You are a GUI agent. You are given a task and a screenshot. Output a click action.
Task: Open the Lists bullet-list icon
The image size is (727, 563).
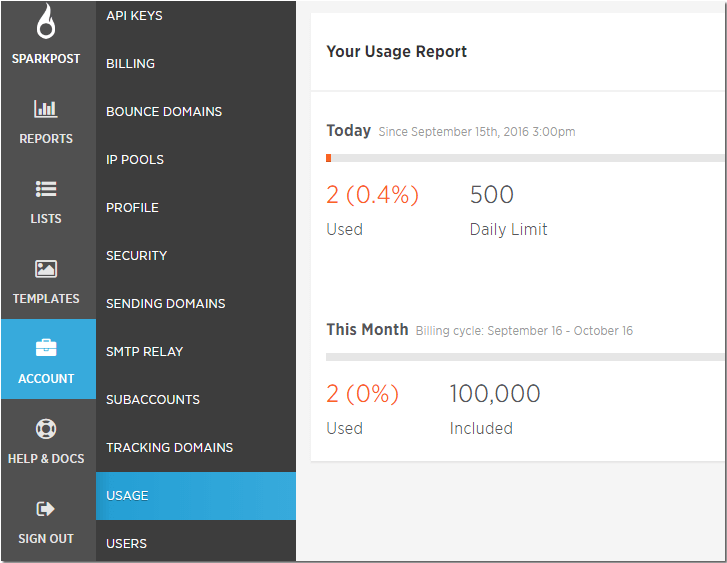click(46, 189)
